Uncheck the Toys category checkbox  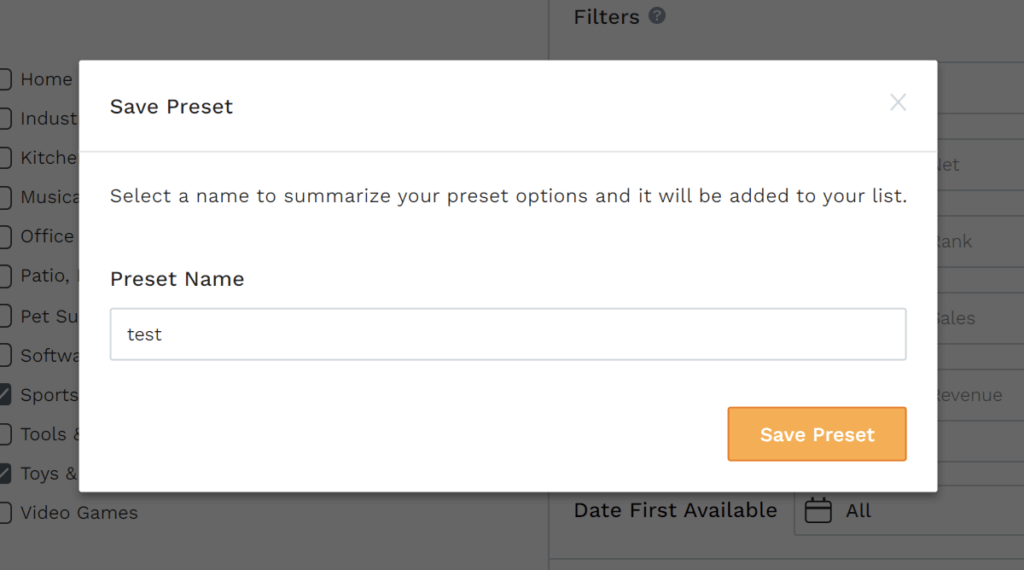tap(5, 473)
